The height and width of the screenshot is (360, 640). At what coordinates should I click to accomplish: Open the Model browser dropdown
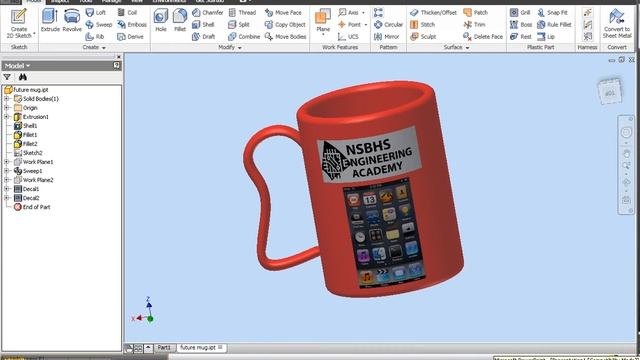tap(17, 66)
